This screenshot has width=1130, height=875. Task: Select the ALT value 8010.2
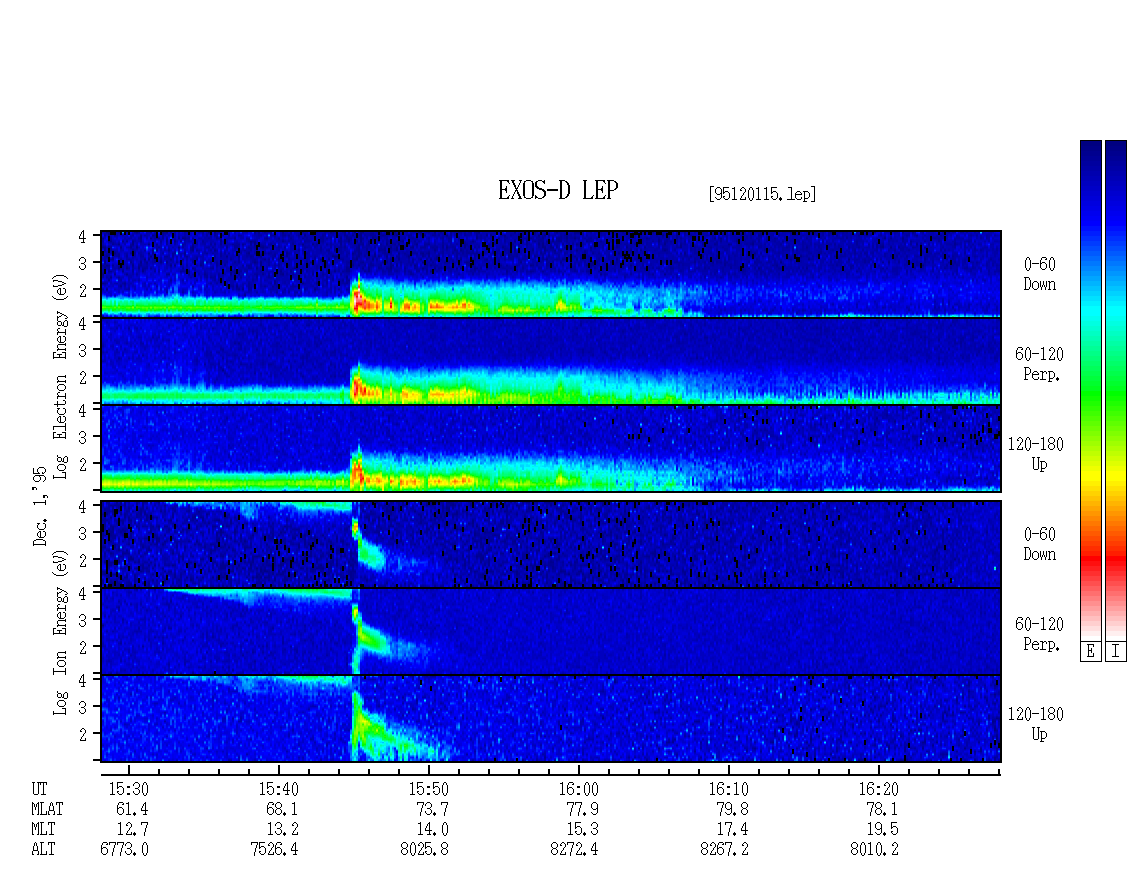874,850
